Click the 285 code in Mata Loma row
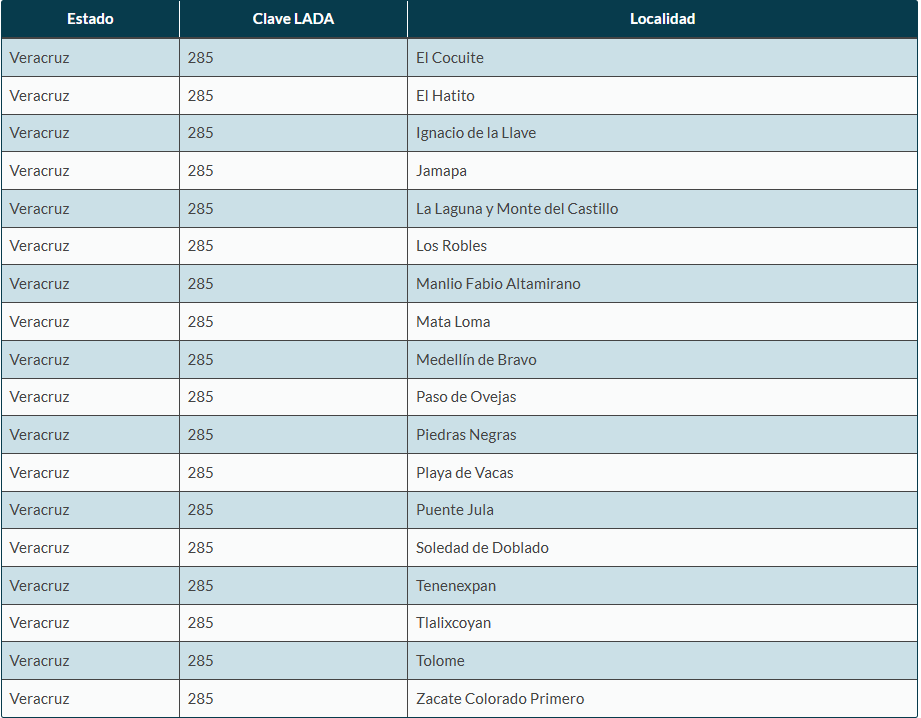921x718 pixels. click(x=293, y=321)
